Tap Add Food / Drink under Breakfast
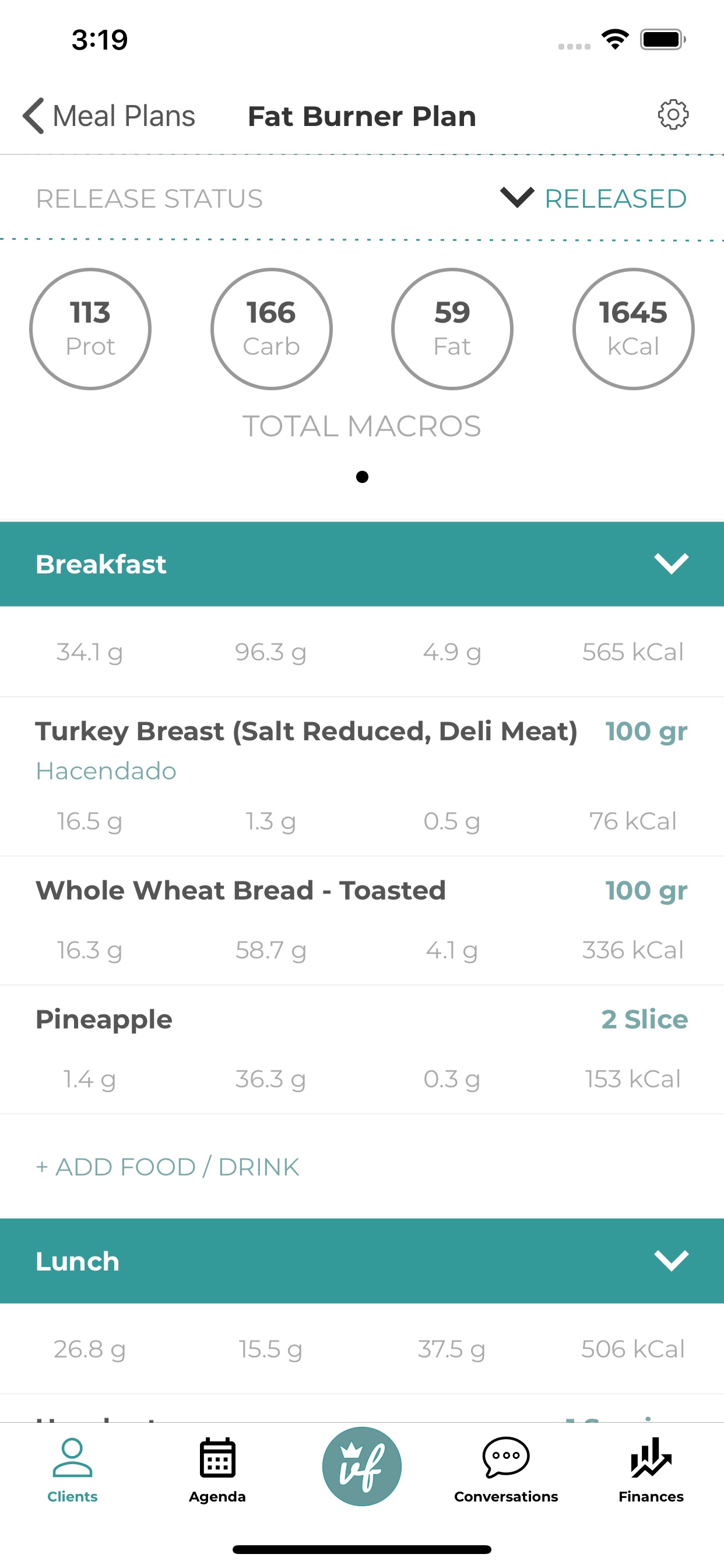This screenshot has width=724, height=1568. coord(168,1167)
